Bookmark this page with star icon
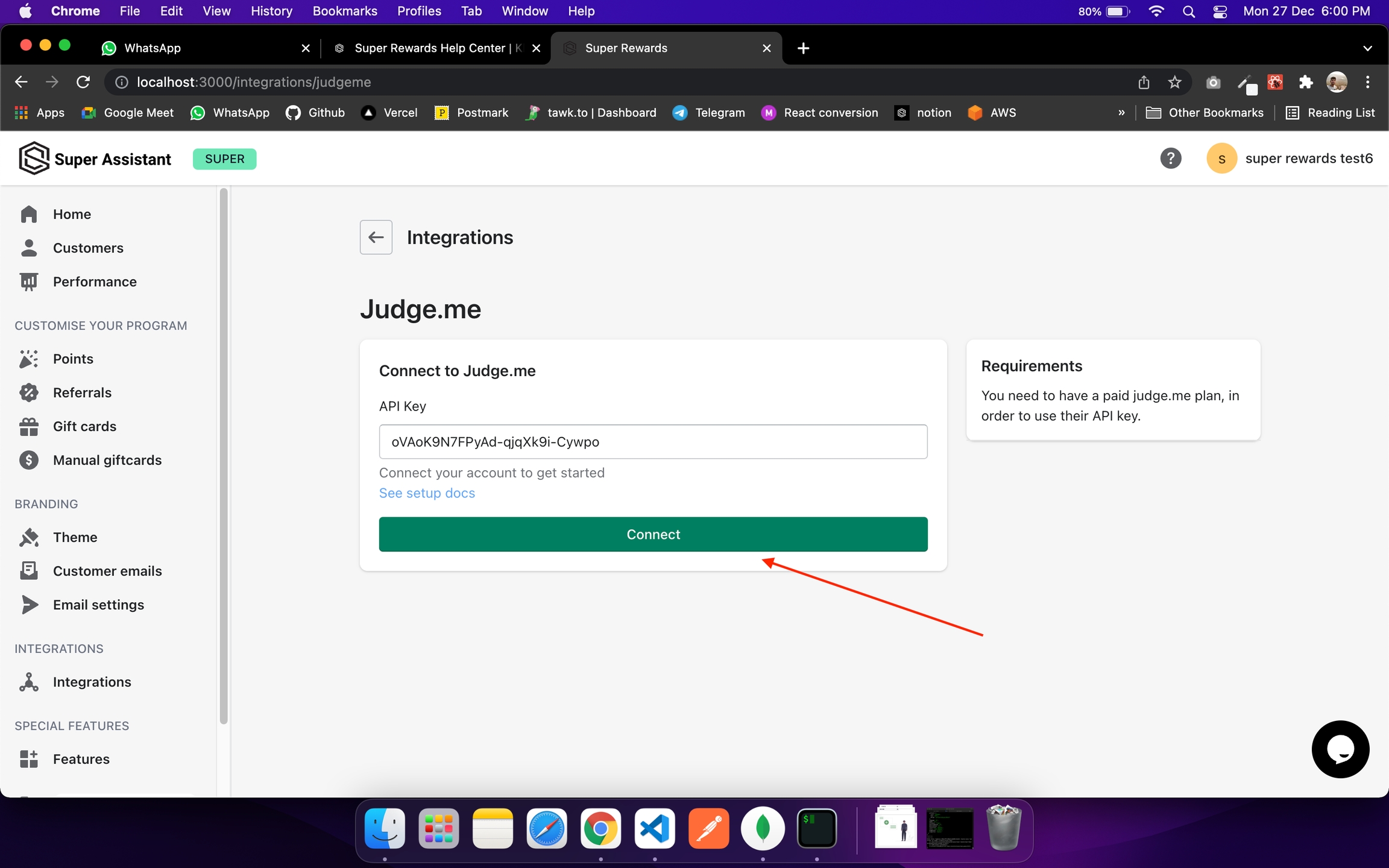 coord(1174,82)
